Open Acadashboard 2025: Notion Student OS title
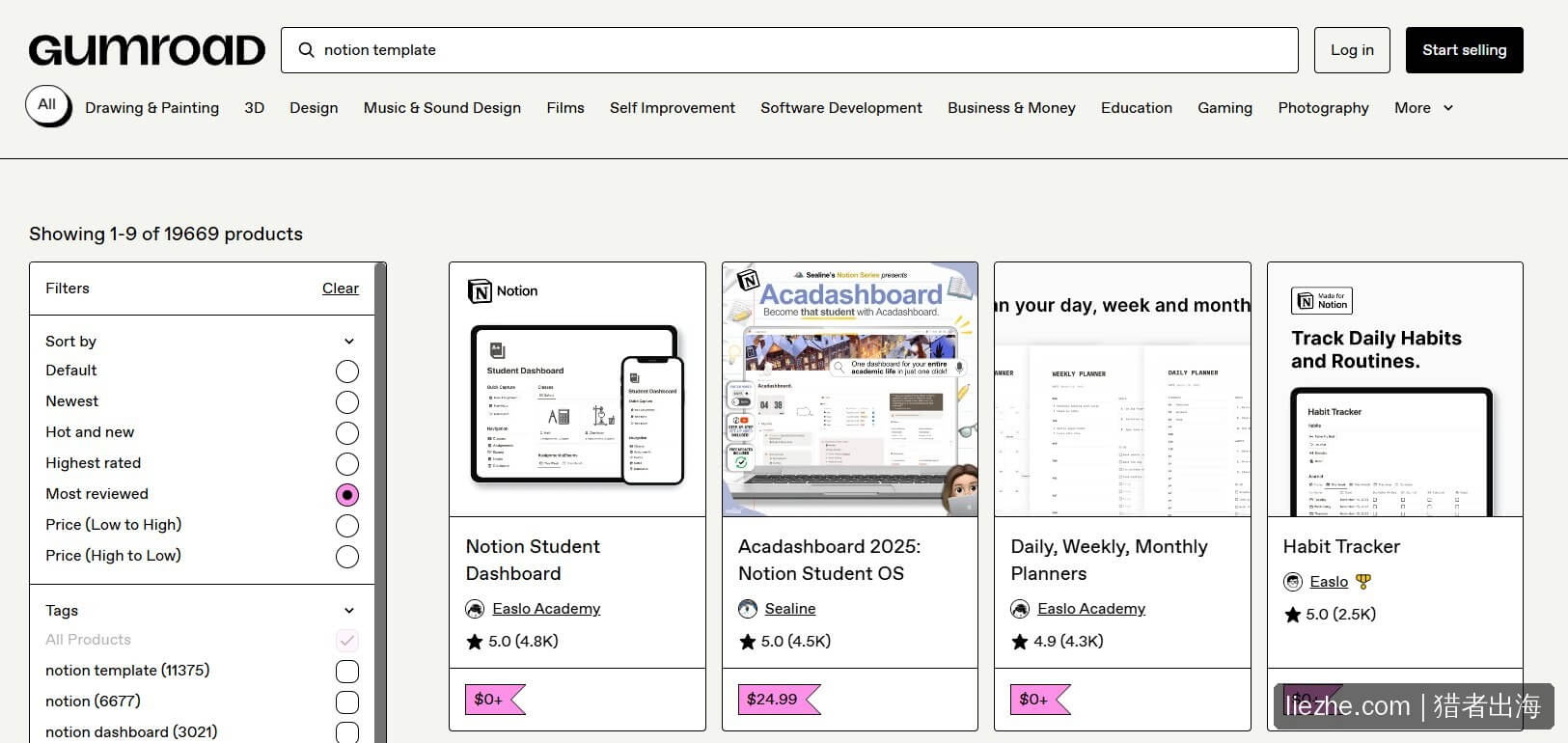The height and width of the screenshot is (743, 1568). point(830,560)
